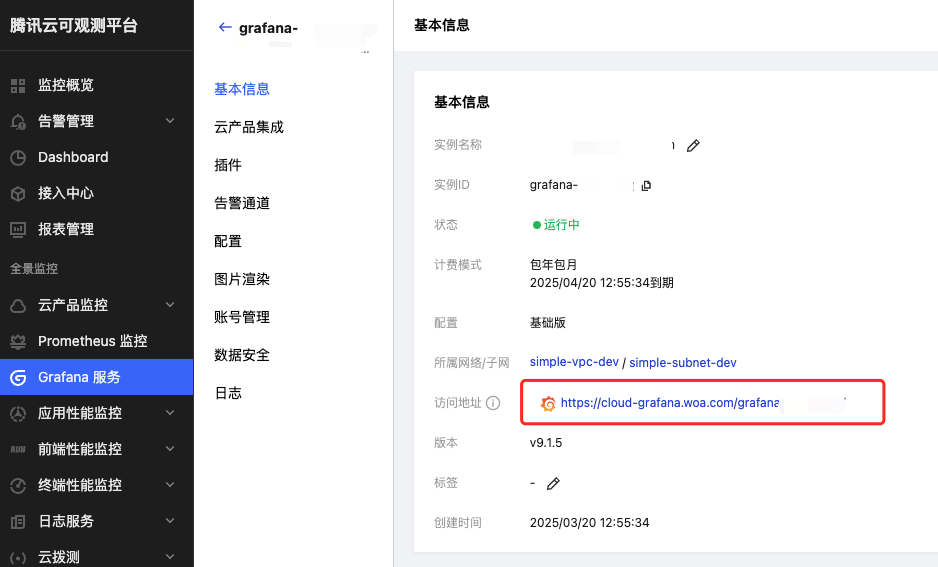
Task: Switch to the 云产品集成 tab
Action: click(249, 127)
